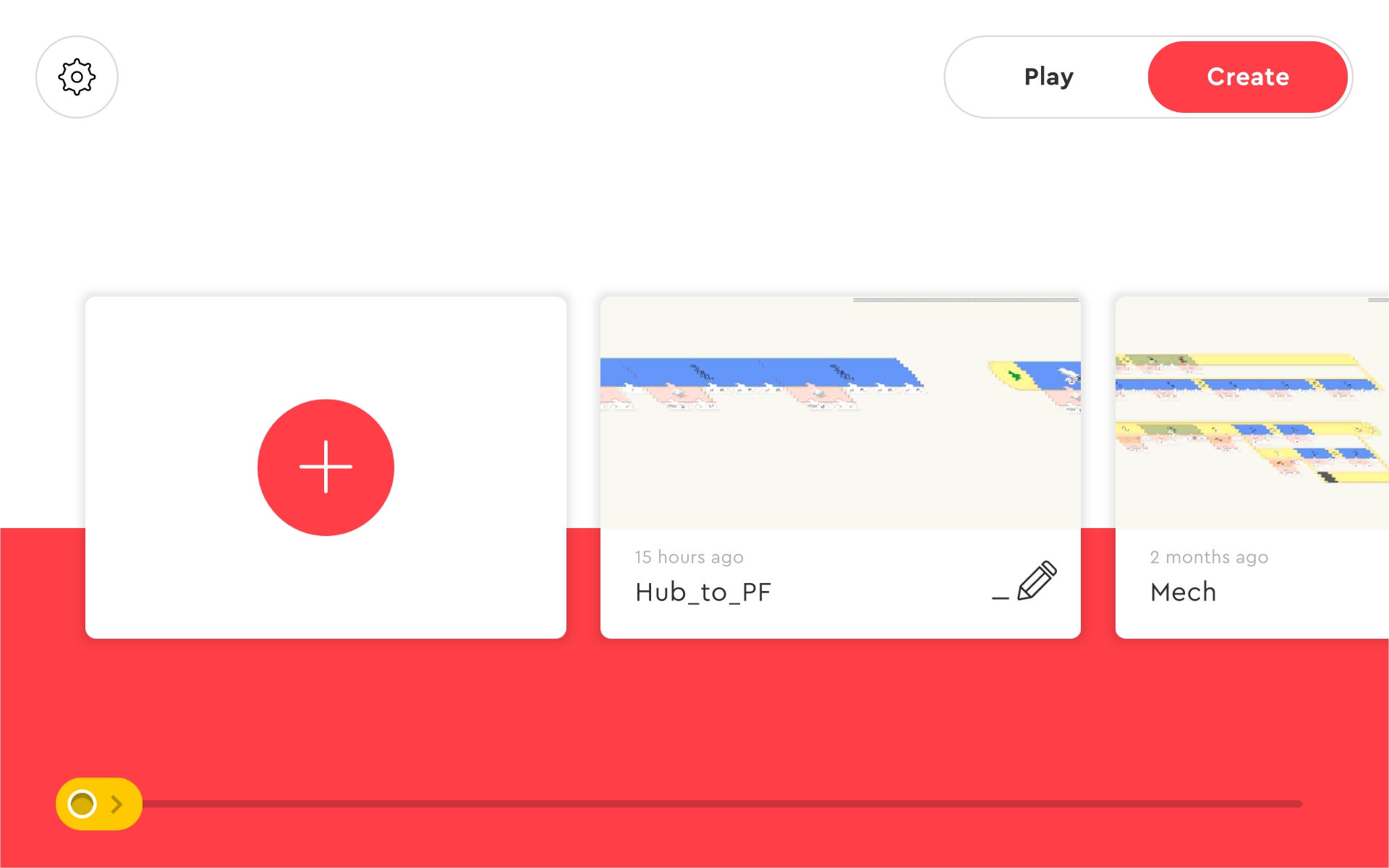Screen dimensions: 1389x868
Task: Click the long blue code strip in Hub_to_PF preview
Action: 760,373
